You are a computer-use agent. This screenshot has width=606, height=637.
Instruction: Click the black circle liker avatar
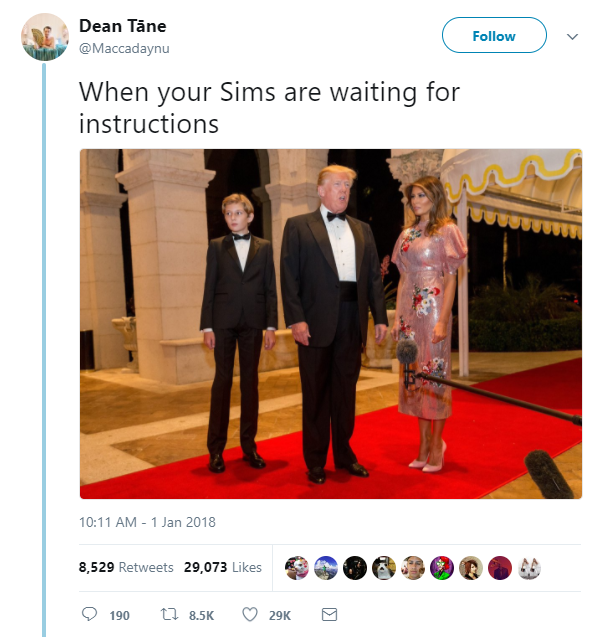[x=355, y=568]
